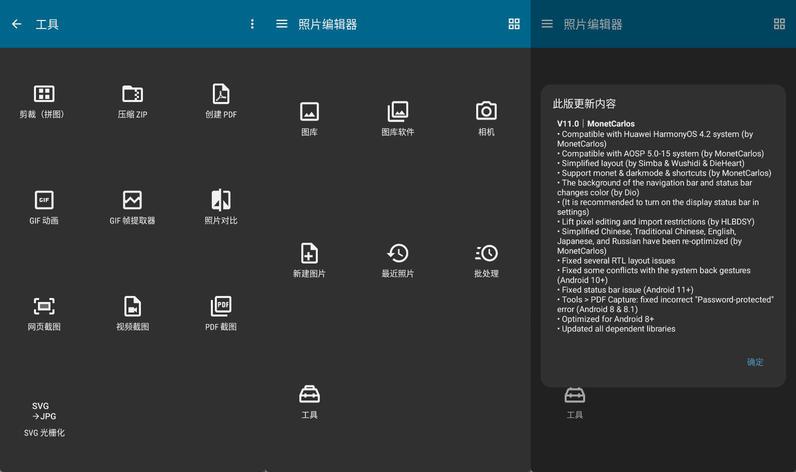The image size is (796, 472).
Task: Show 最近照片 recent photos
Action: point(397,260)
